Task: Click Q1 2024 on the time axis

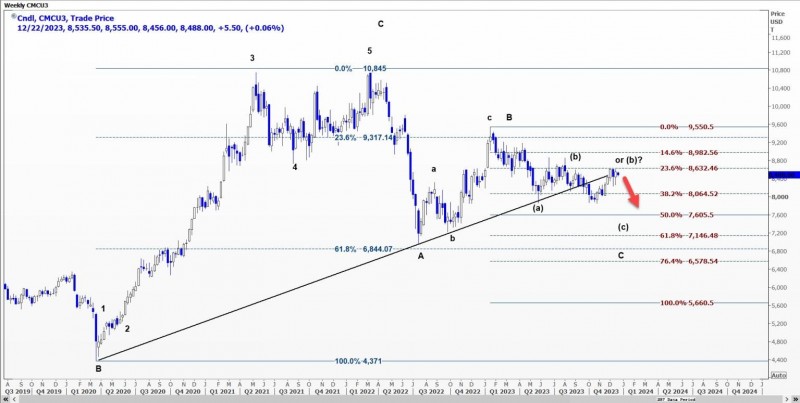Action: (x=641, y=391)
